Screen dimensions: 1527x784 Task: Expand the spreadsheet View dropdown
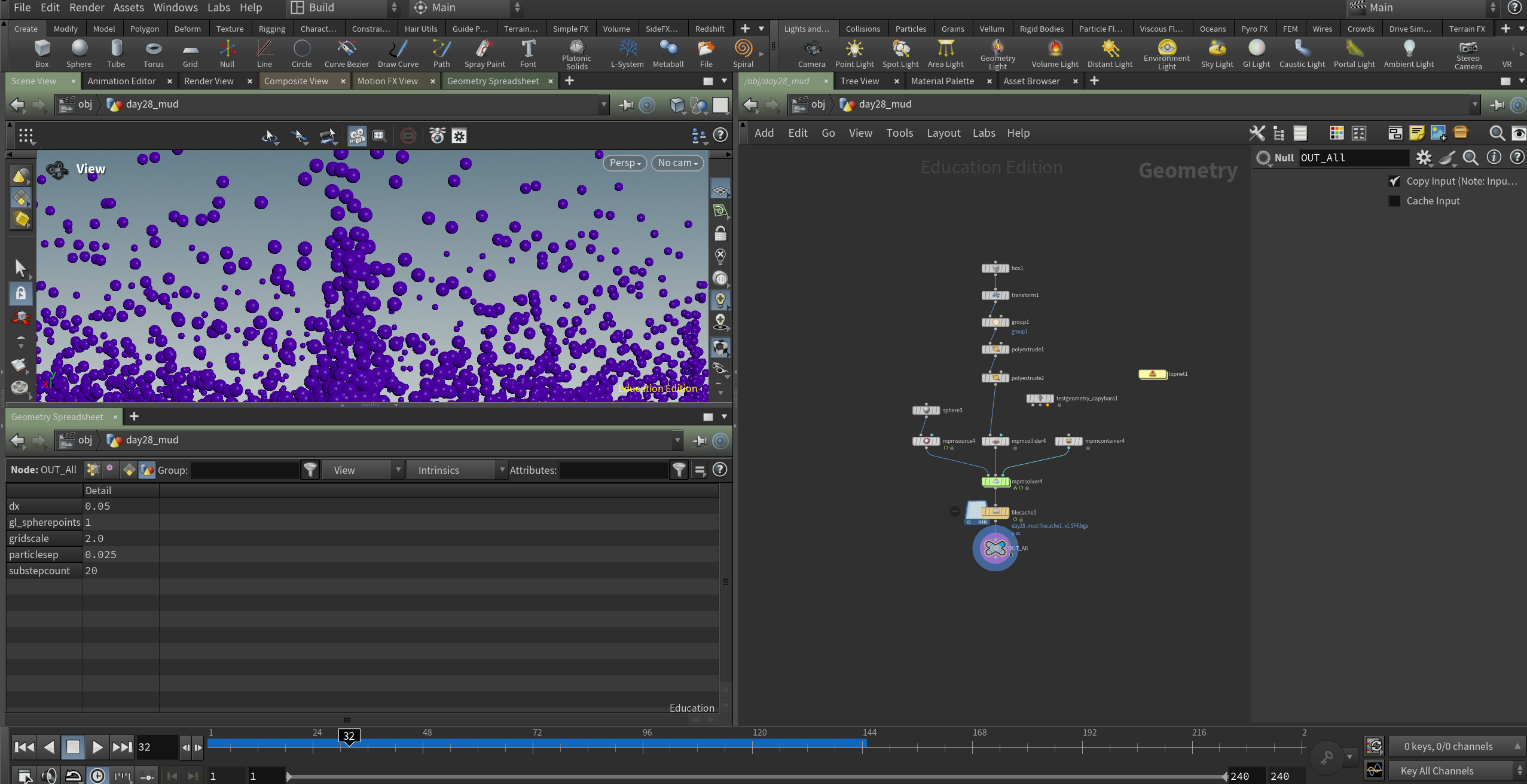(364, 470)
